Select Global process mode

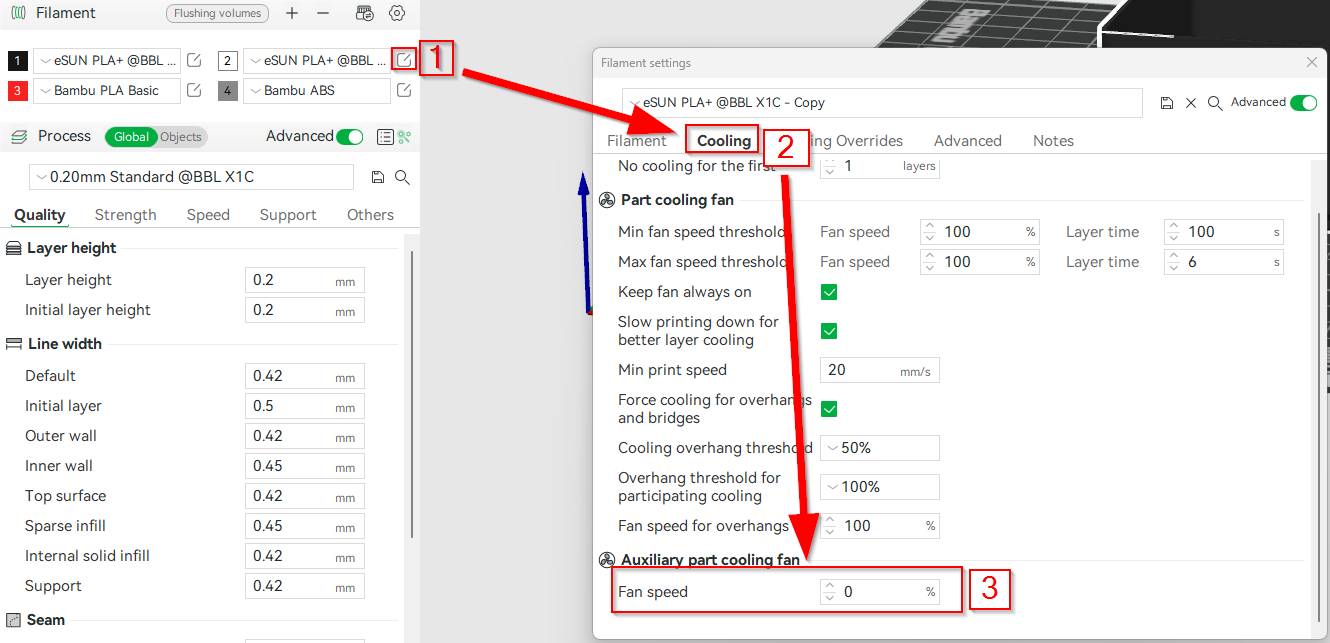[x=131, y=137]
